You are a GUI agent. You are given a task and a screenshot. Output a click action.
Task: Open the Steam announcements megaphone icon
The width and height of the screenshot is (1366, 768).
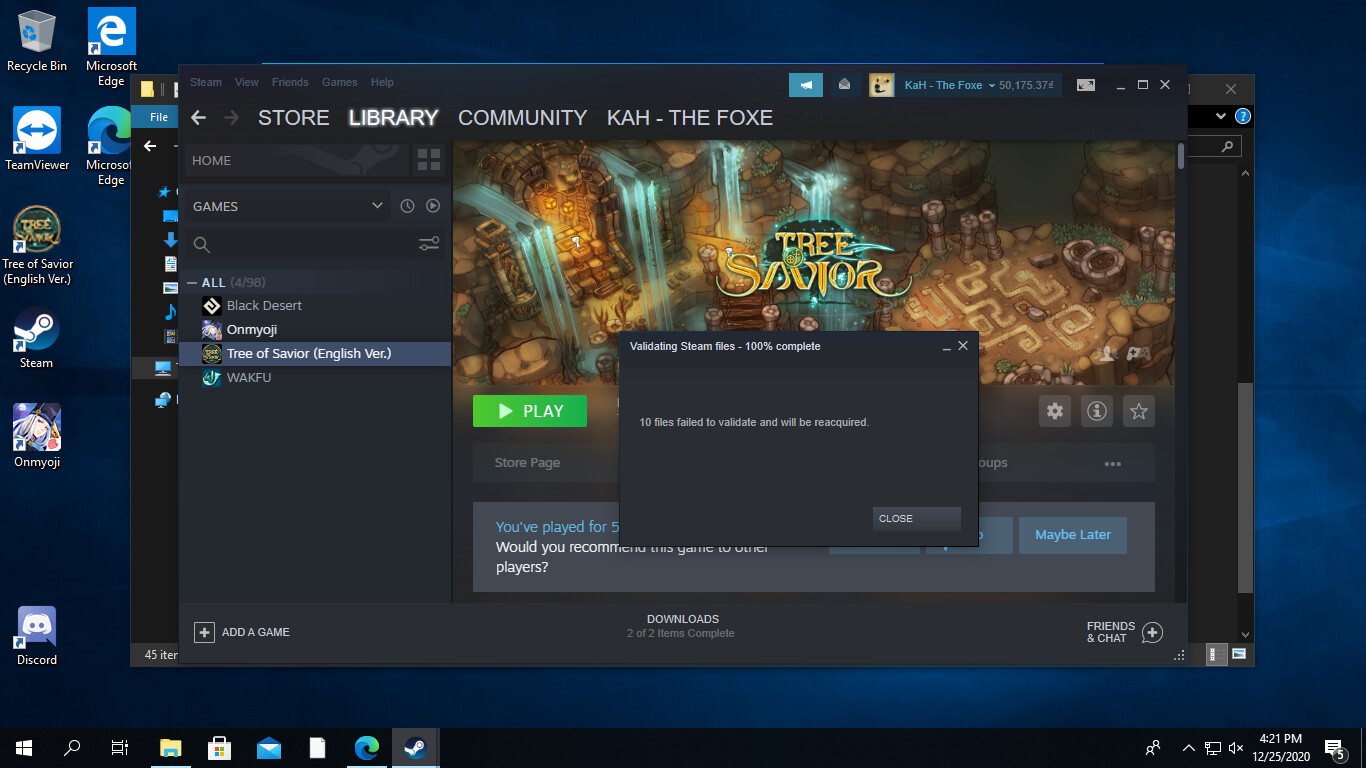(x=805, y=85)
